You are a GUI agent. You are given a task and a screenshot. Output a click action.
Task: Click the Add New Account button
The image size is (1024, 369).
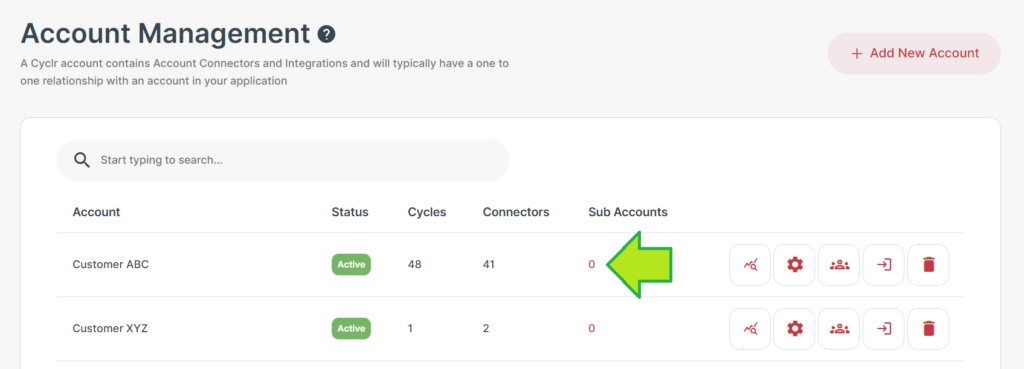click(914, 54)
